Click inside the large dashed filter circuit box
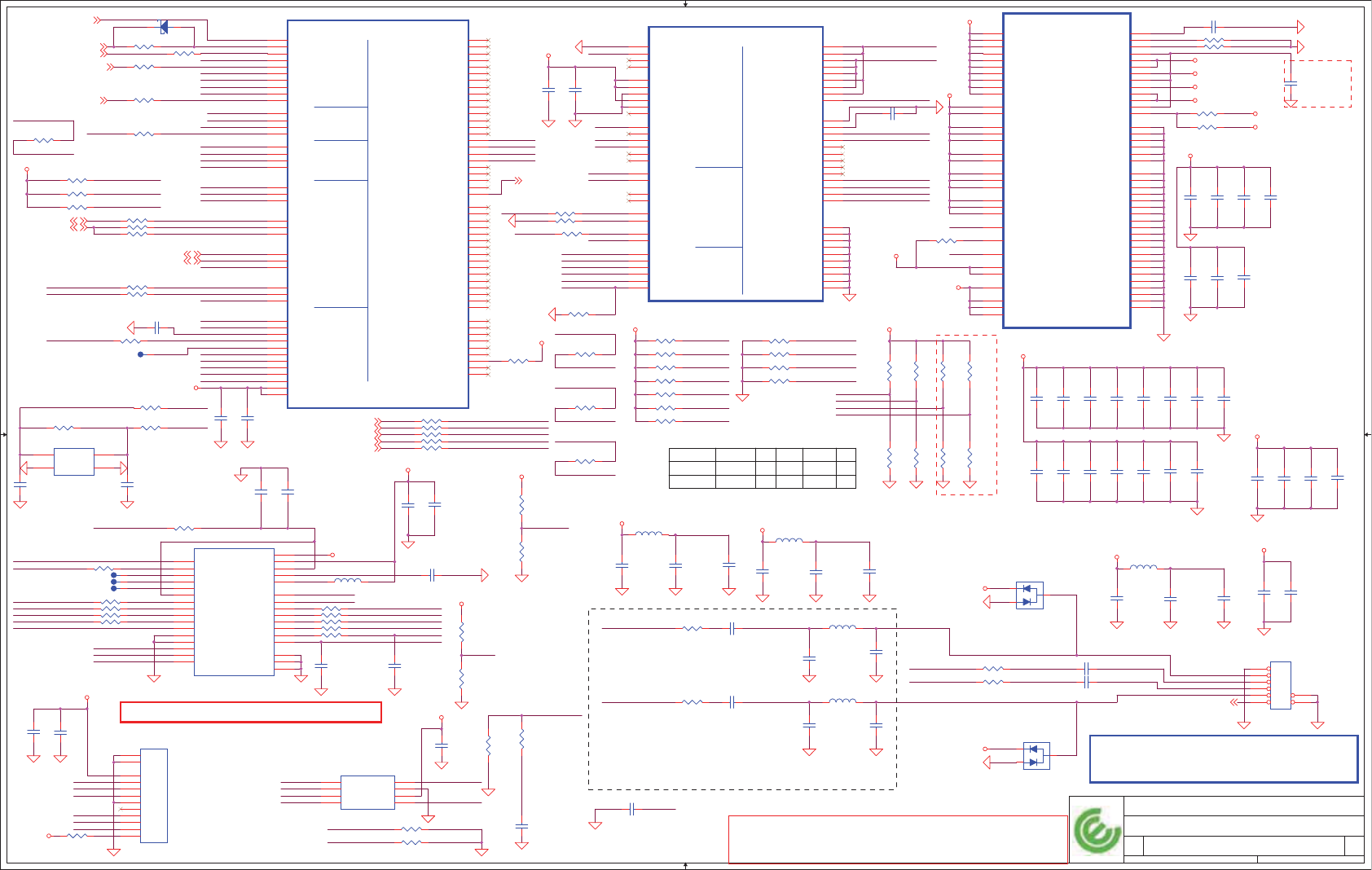Viewport: 1372px width, 870px height. click(742, 699)
